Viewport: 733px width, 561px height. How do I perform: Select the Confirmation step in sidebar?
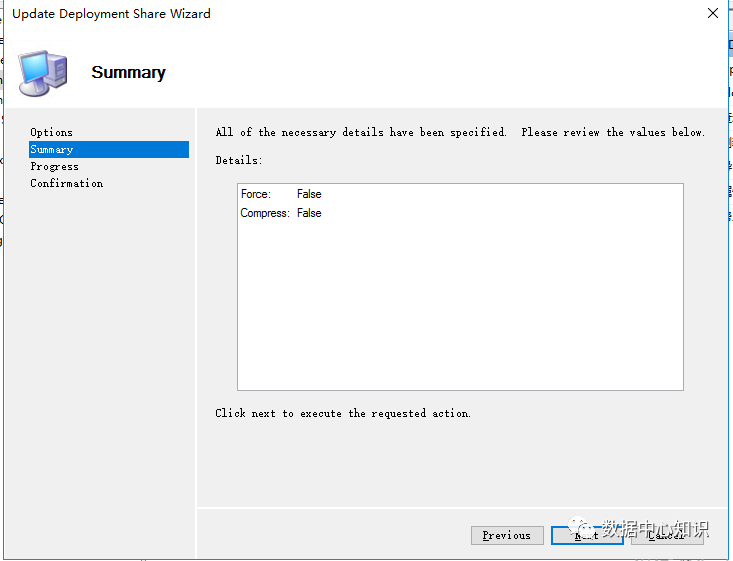click(x=66, y=183)
